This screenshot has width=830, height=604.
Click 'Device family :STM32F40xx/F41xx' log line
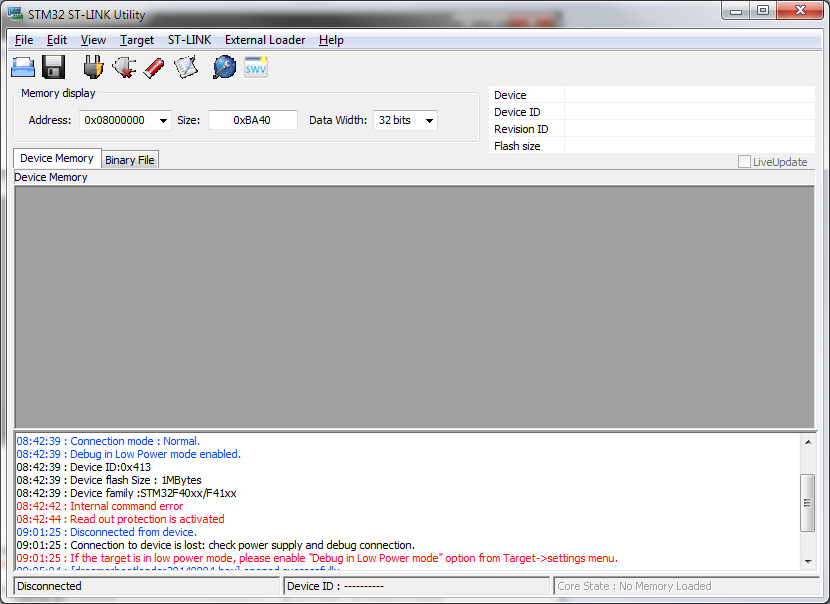coord(127,493)
